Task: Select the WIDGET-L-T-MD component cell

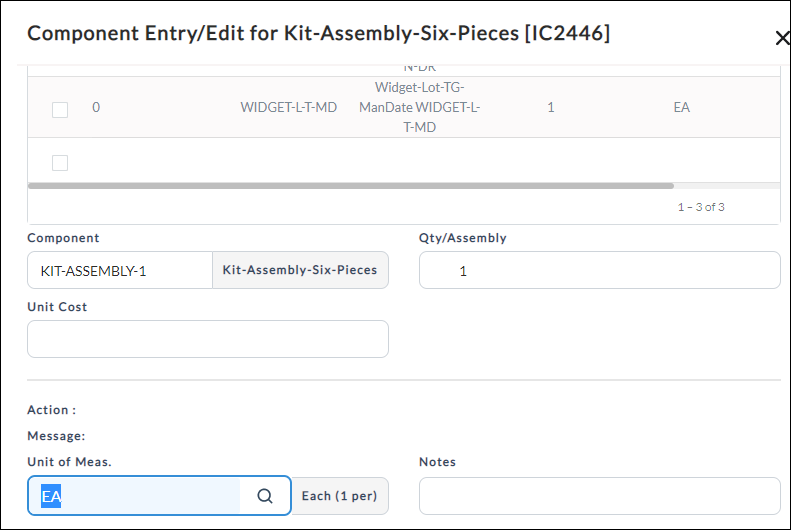Action: point(289,107)
